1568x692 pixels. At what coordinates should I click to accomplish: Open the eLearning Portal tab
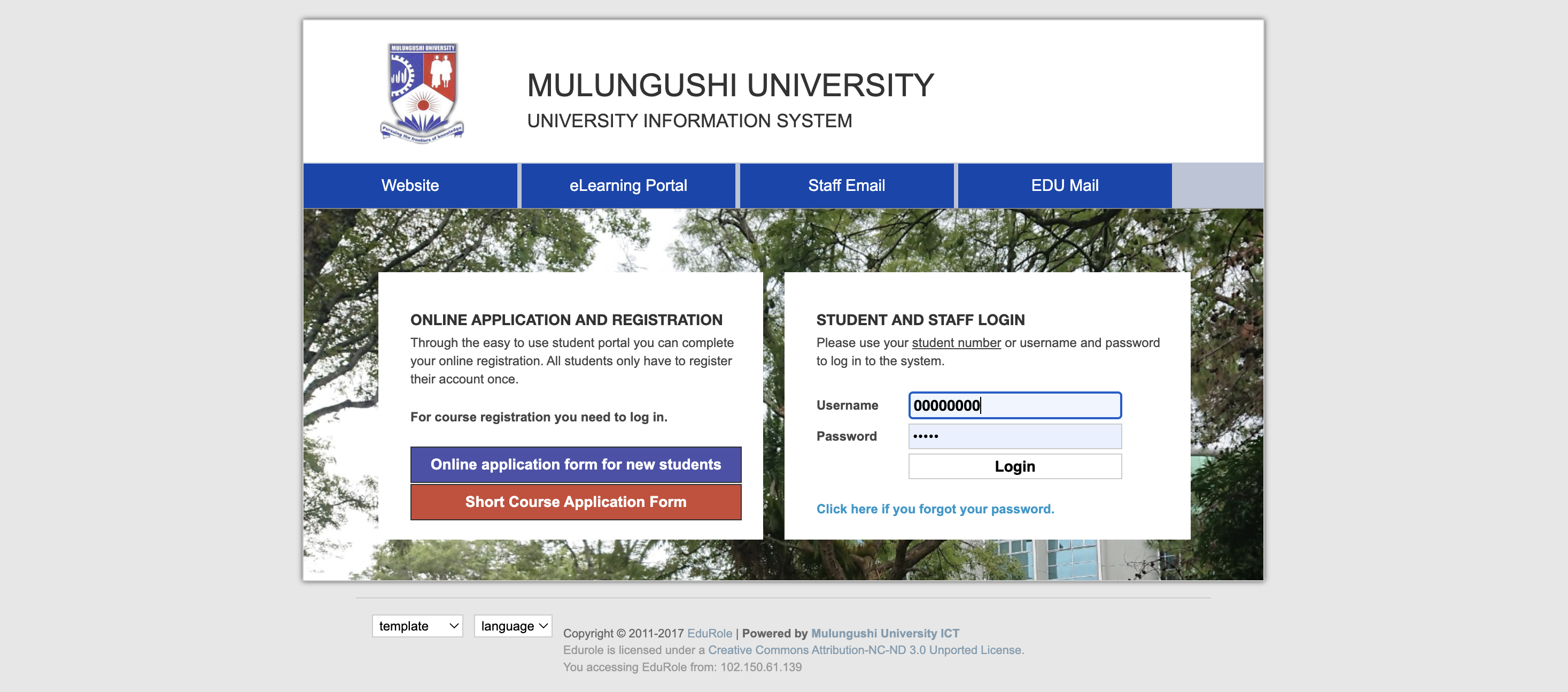coord(627,185)
